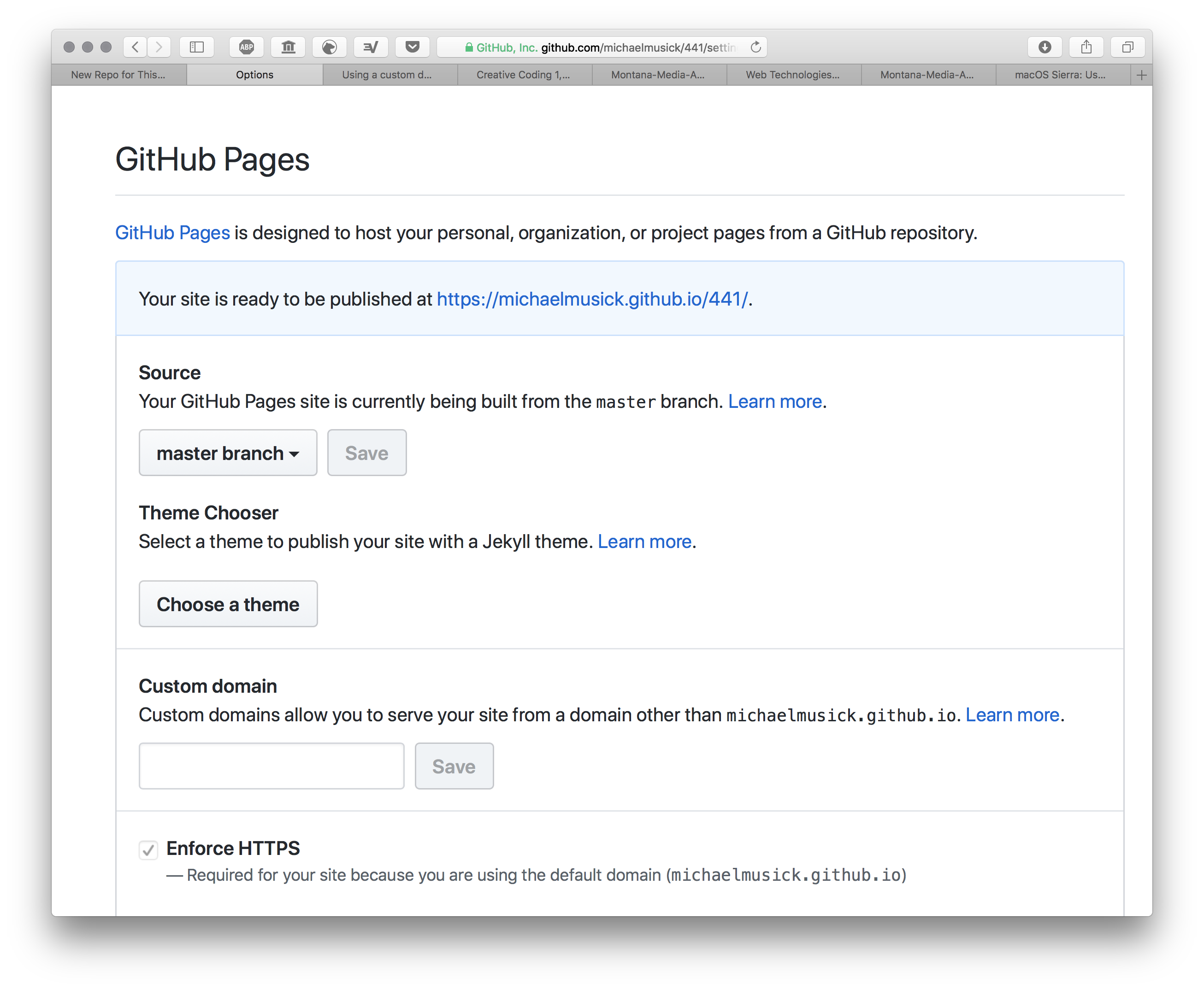The height and width of the screenshot is (990, 1204).
Task: Go back with the Safari back arrow
Action: click(x=135, y=47)
